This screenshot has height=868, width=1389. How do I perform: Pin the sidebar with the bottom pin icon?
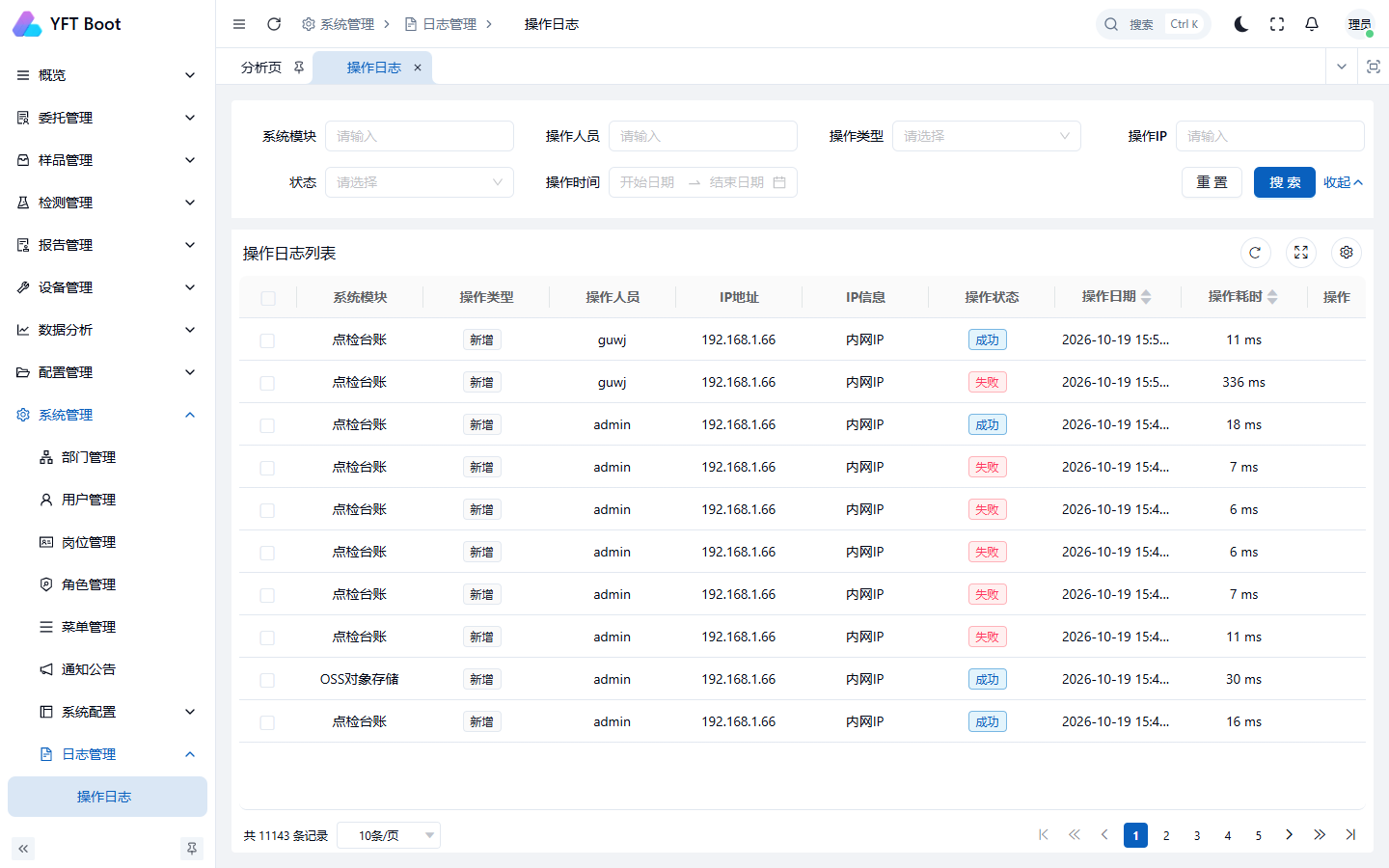pyautogui.click(x=192, y=849)
